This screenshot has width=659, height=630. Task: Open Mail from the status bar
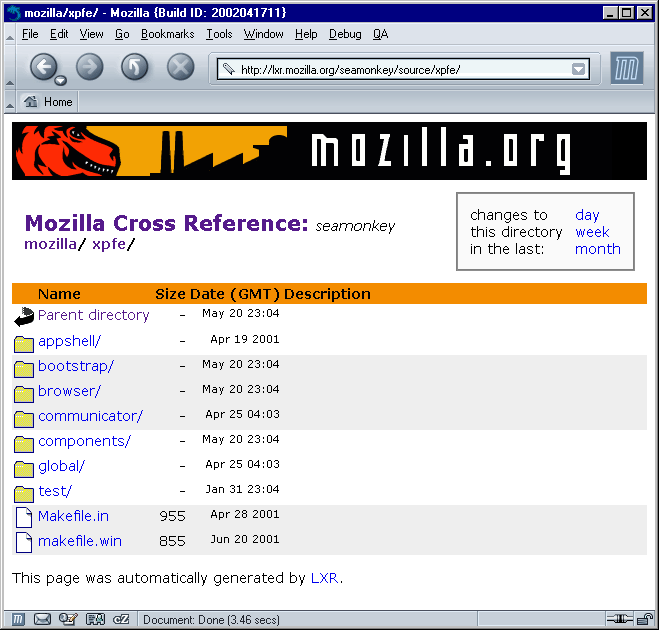click(42, 620)
